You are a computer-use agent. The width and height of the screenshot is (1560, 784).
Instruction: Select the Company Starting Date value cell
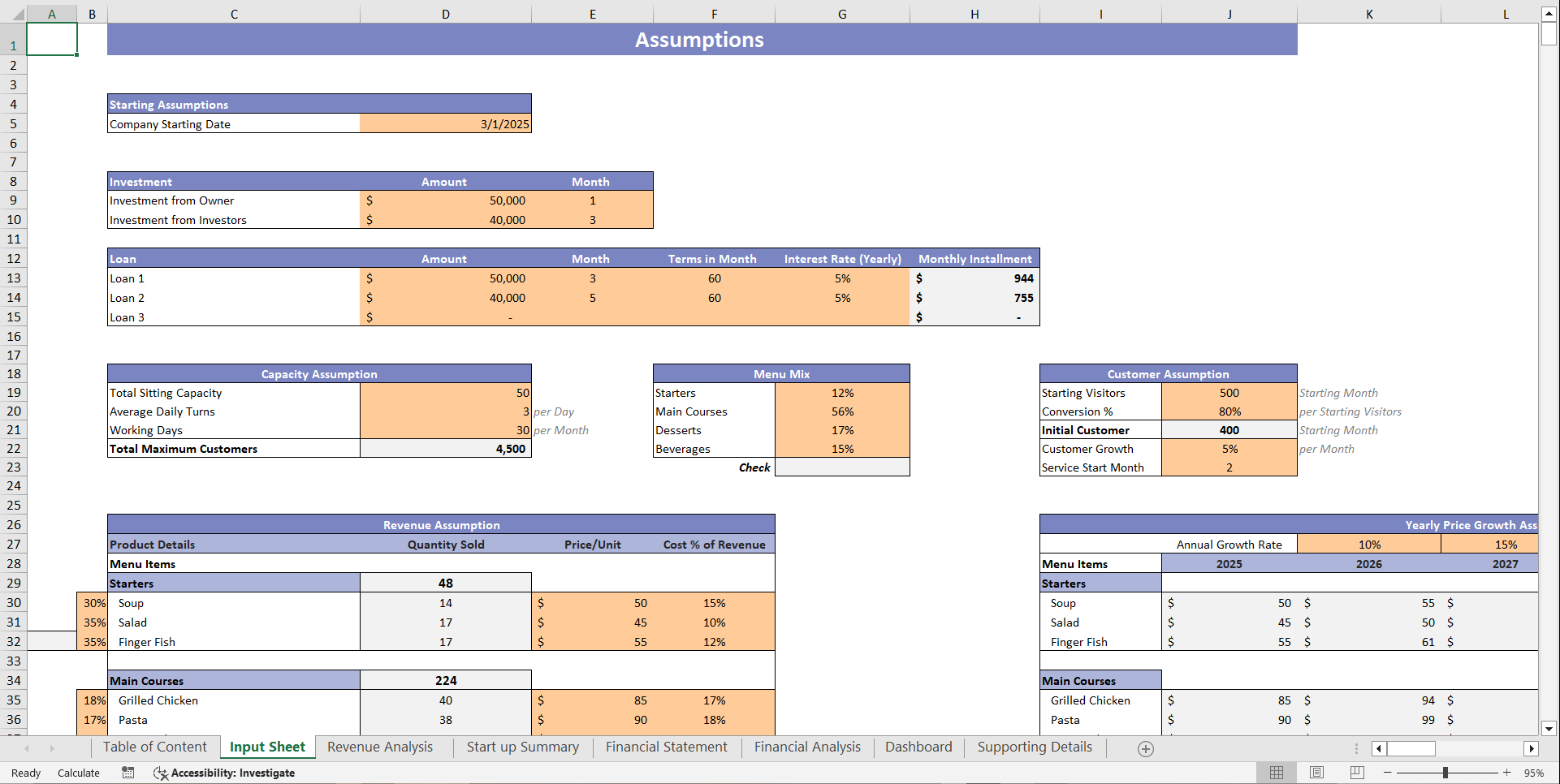point(445,123)
